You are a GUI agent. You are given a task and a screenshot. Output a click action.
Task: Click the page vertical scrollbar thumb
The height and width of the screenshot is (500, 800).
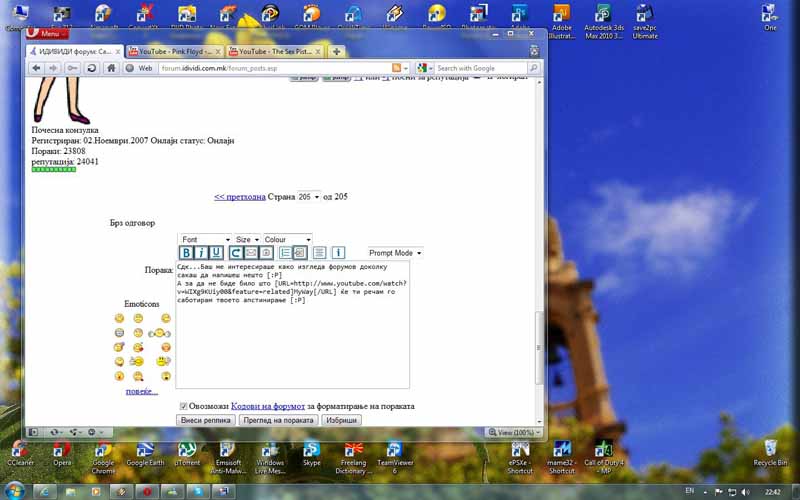click(538, 347)
